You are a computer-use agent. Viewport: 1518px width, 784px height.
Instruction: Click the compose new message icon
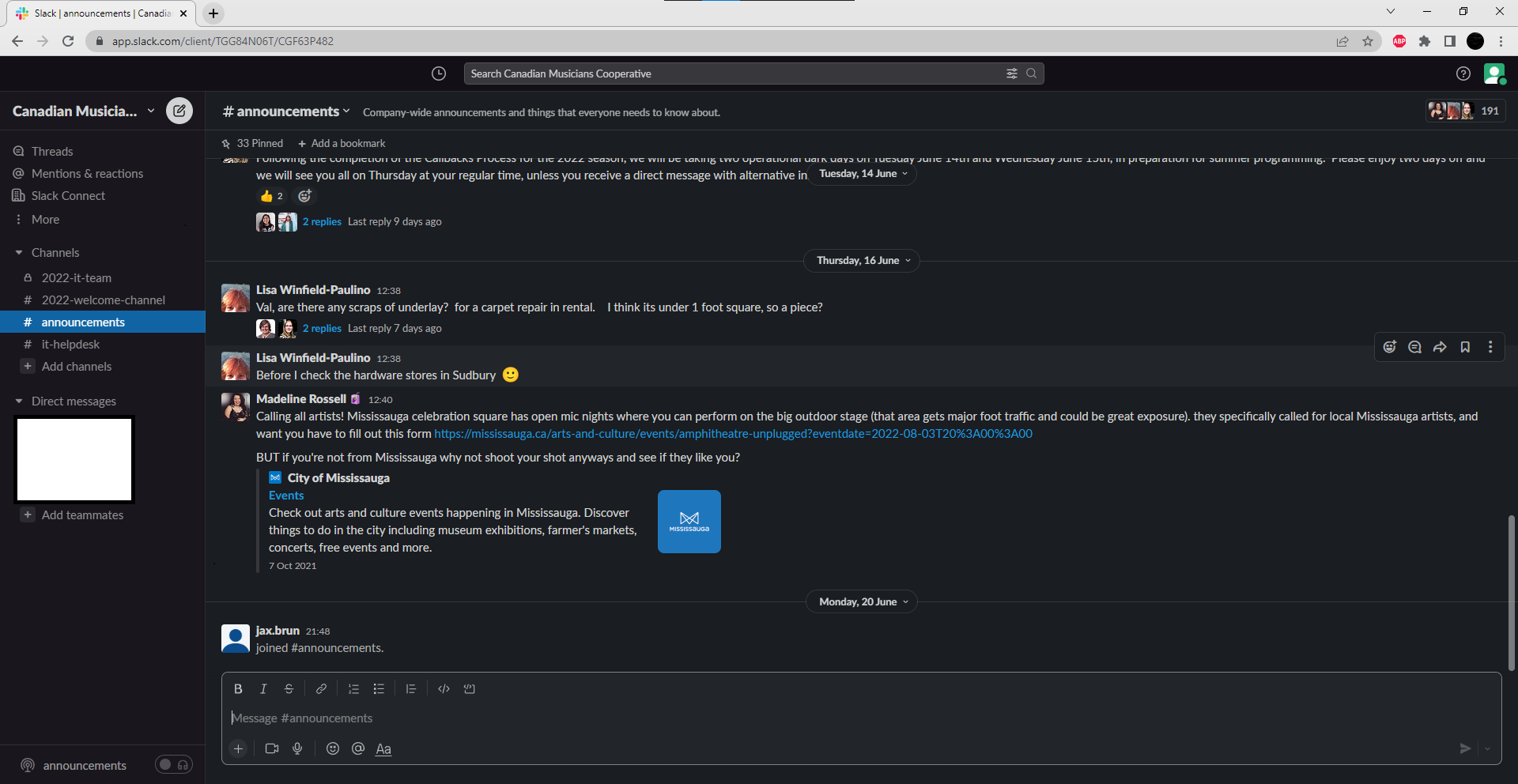coord(179,111)
